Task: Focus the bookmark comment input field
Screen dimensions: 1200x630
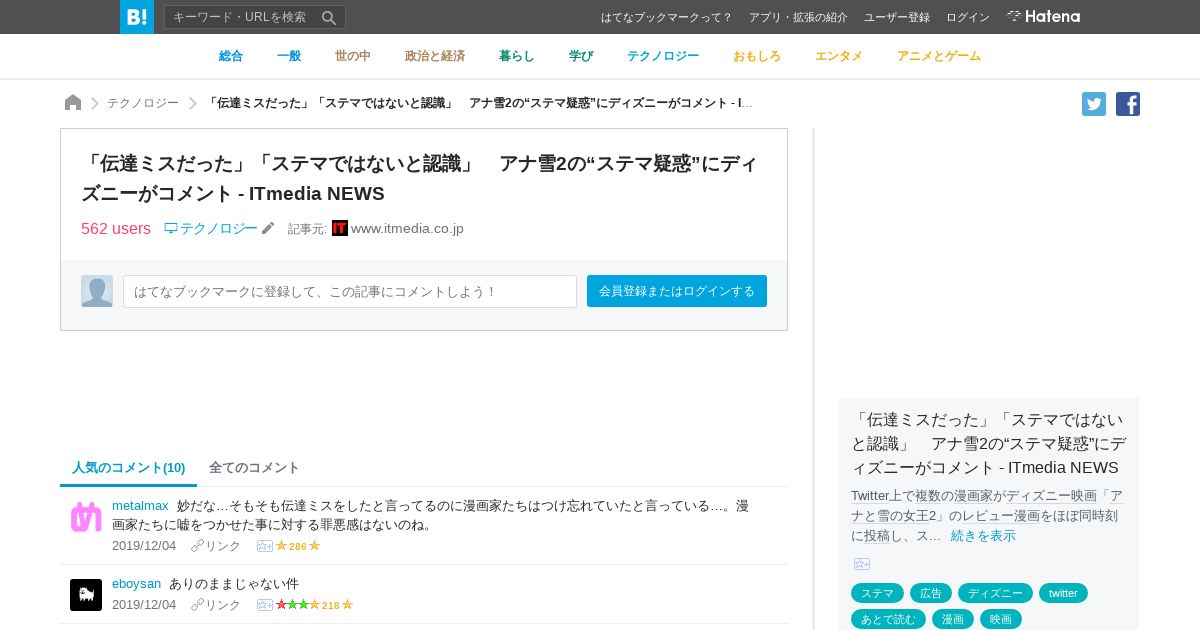Action: click(x=350, y=291)
